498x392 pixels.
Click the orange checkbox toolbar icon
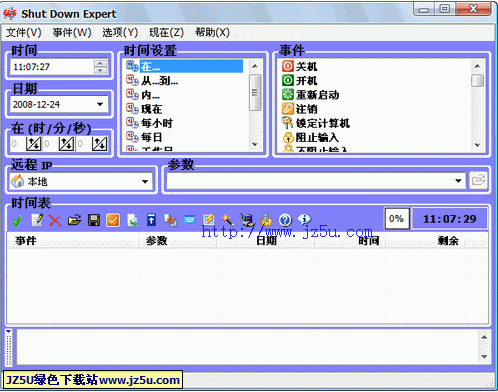click(x=113, y=220)
